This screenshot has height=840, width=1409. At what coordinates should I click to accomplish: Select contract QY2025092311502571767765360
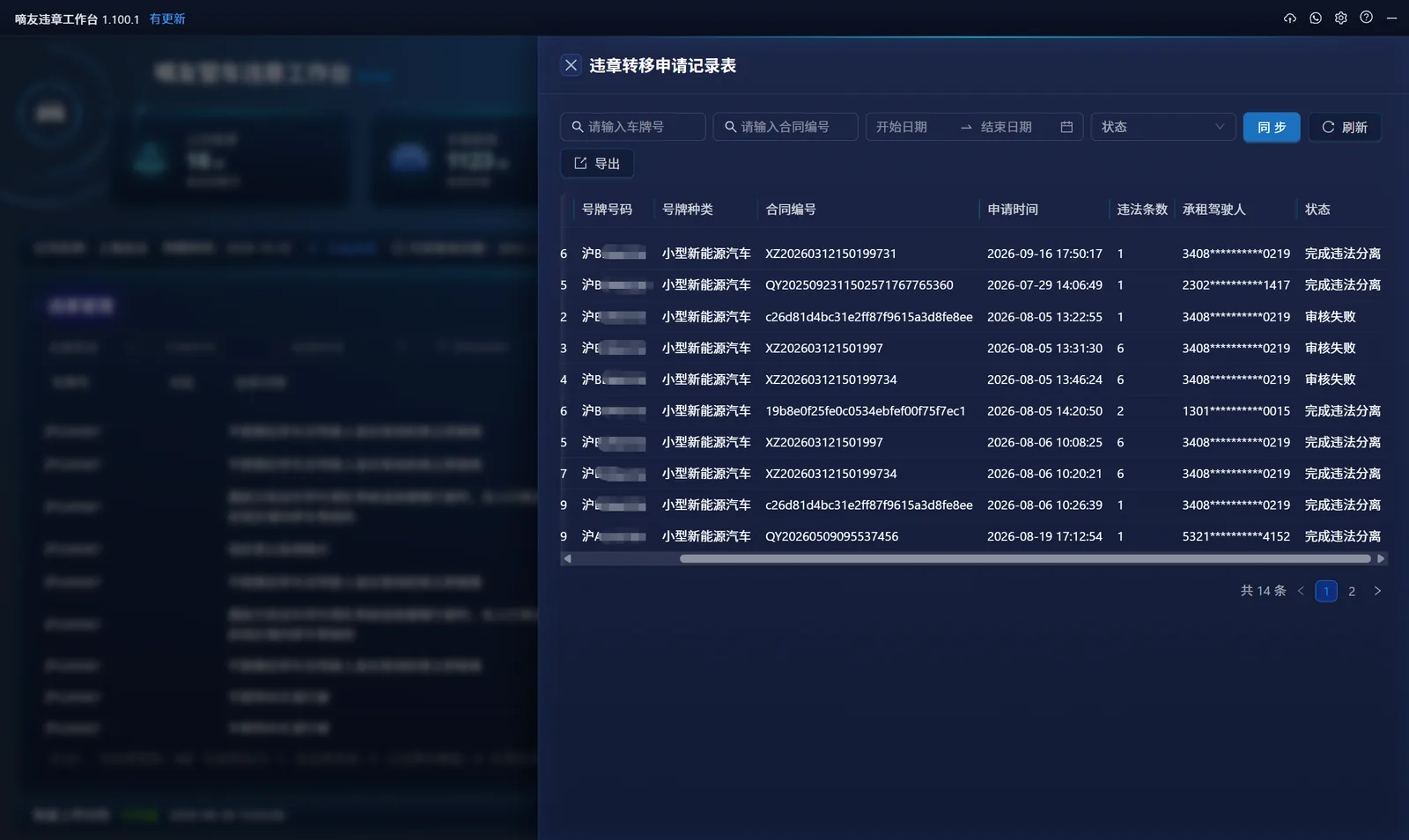click(859, 285)
